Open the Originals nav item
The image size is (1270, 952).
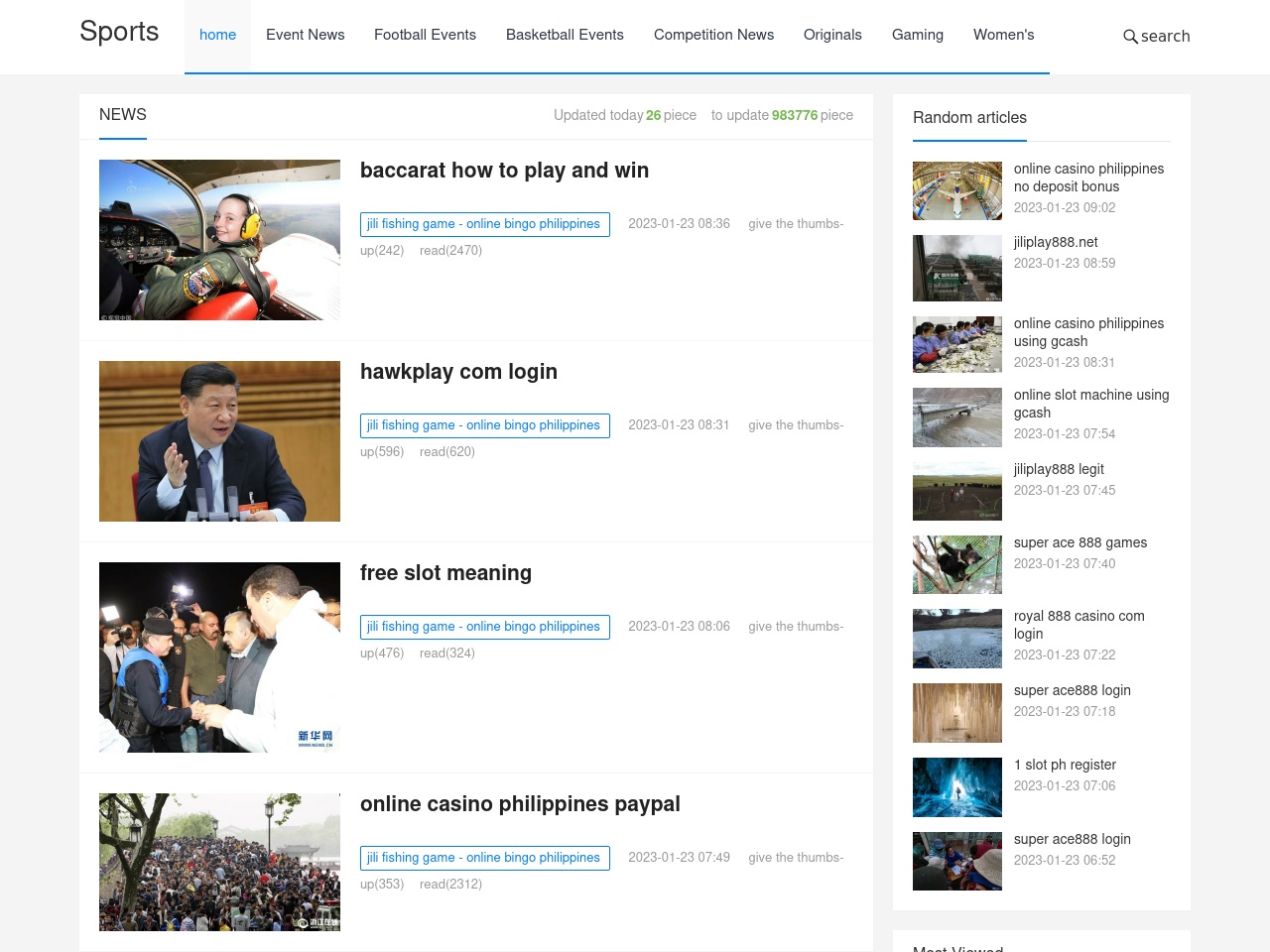pos(832,35)
